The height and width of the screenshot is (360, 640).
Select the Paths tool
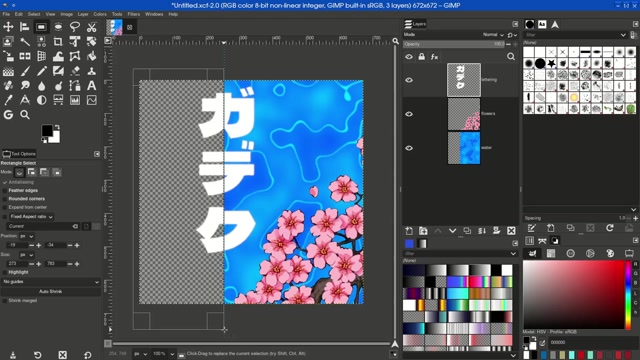coord(75,86)
